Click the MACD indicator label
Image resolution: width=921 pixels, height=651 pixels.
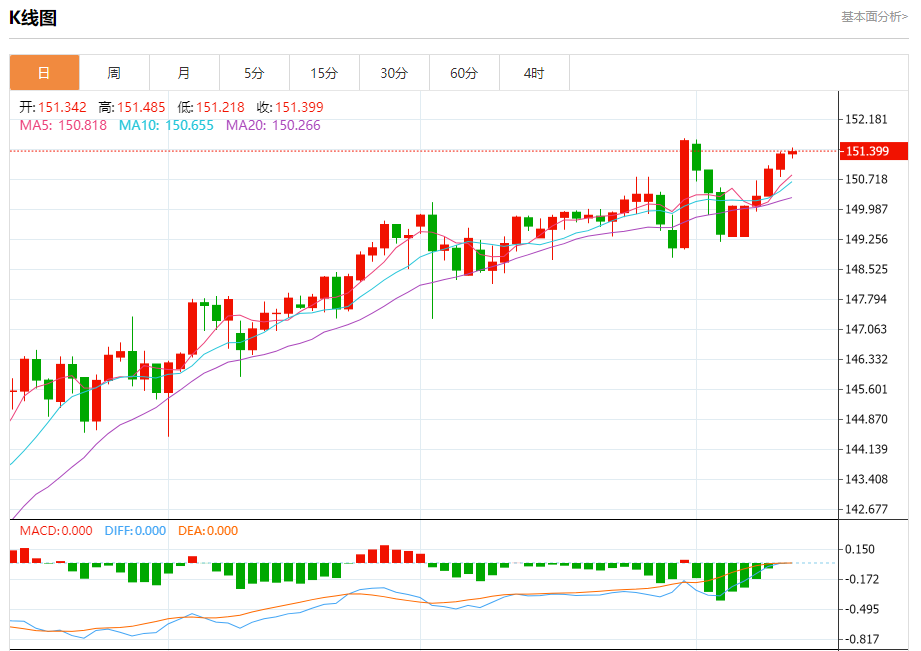coord(56,531)
